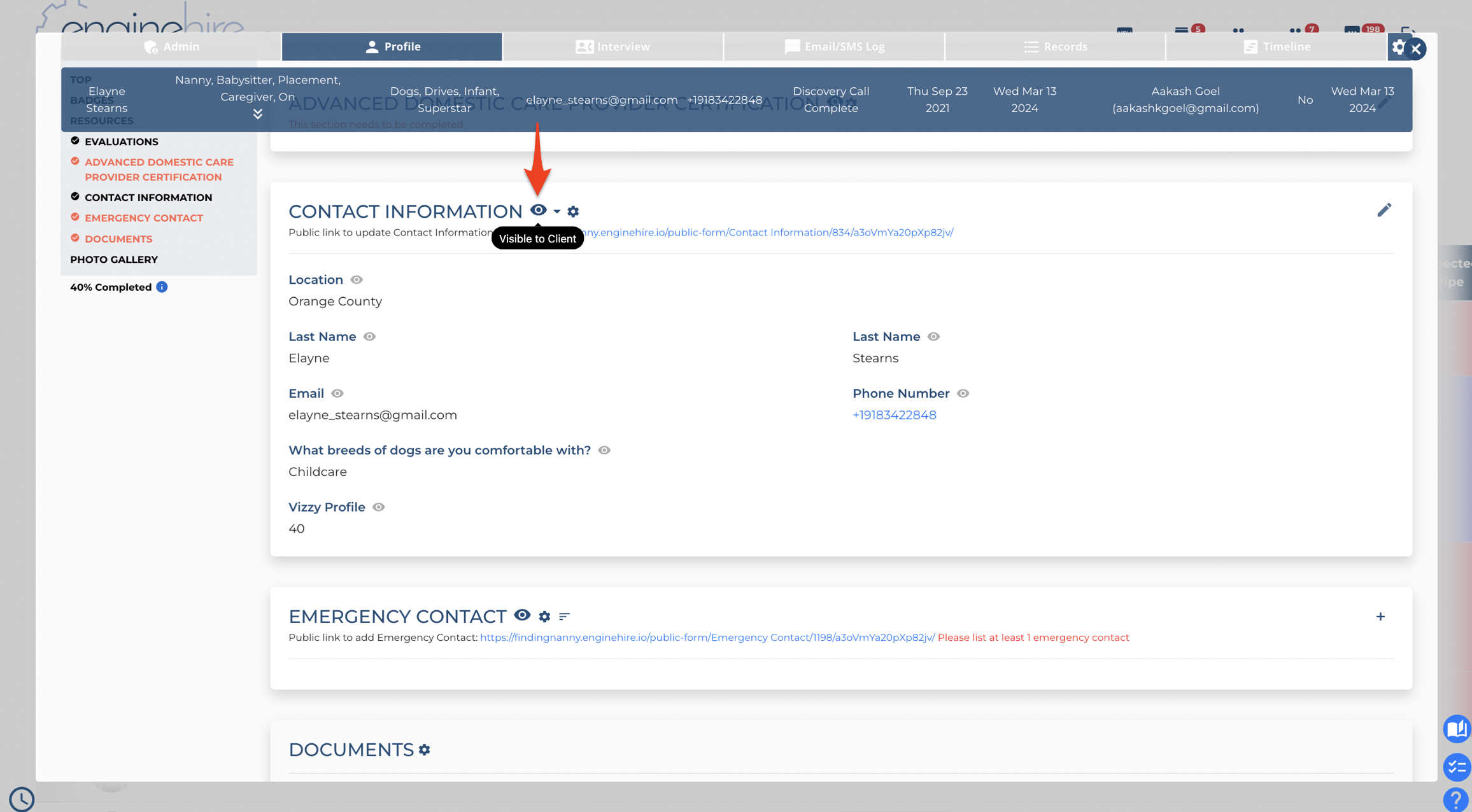
Task: Click Emergency Contact sort list icon
Action: tap(564, 616)
